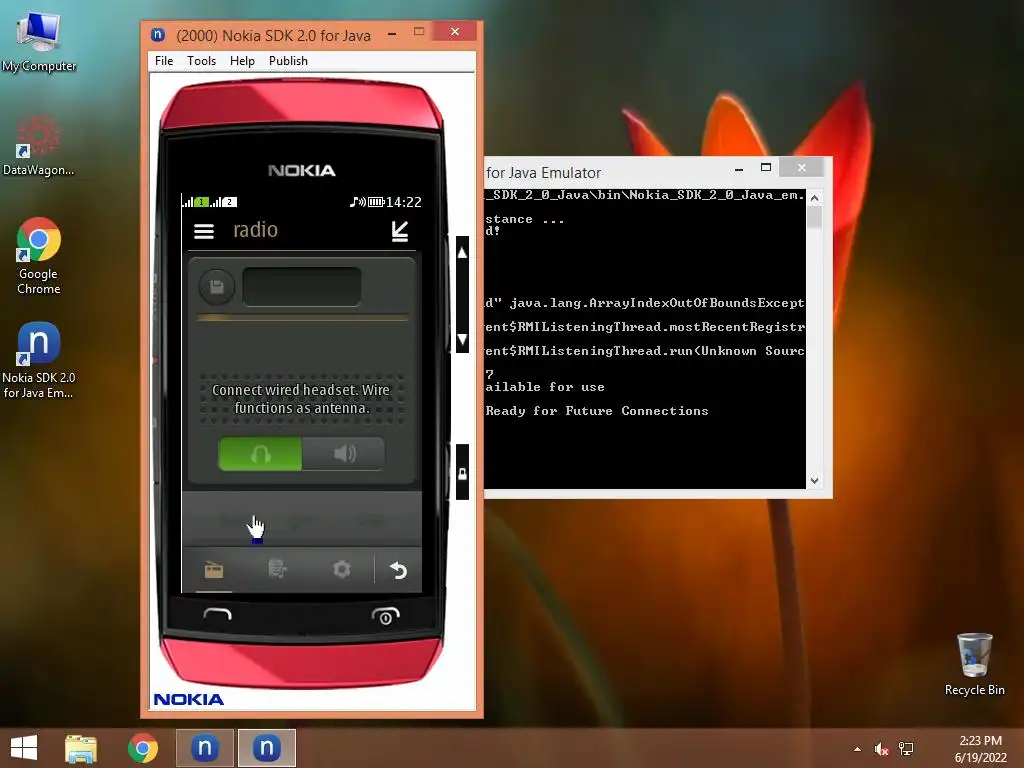
Task: Click the phone call key
Action: (217, 614)
